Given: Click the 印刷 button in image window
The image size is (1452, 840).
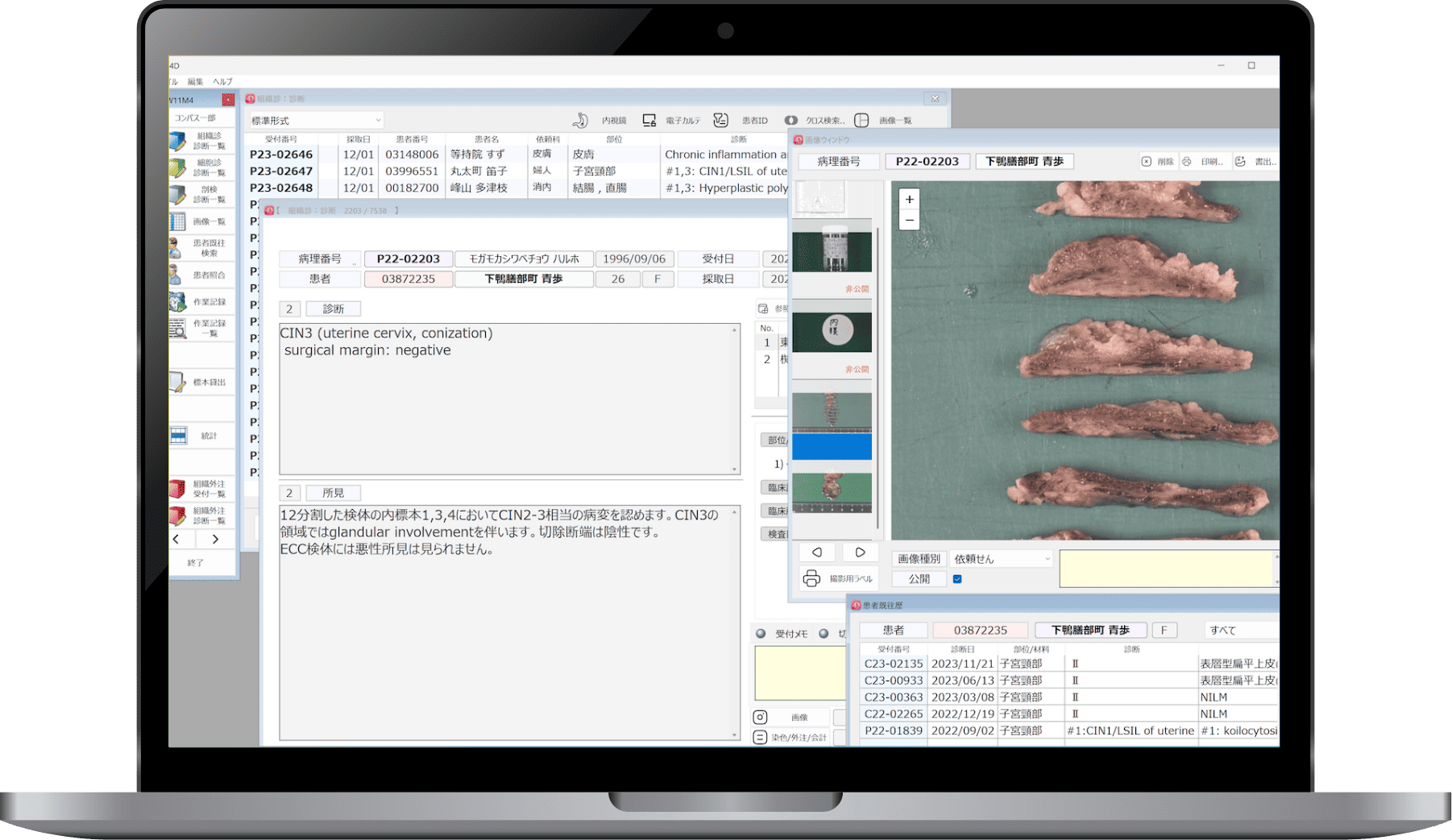Looking at the screenshot, I should (x=1203, y=162).
